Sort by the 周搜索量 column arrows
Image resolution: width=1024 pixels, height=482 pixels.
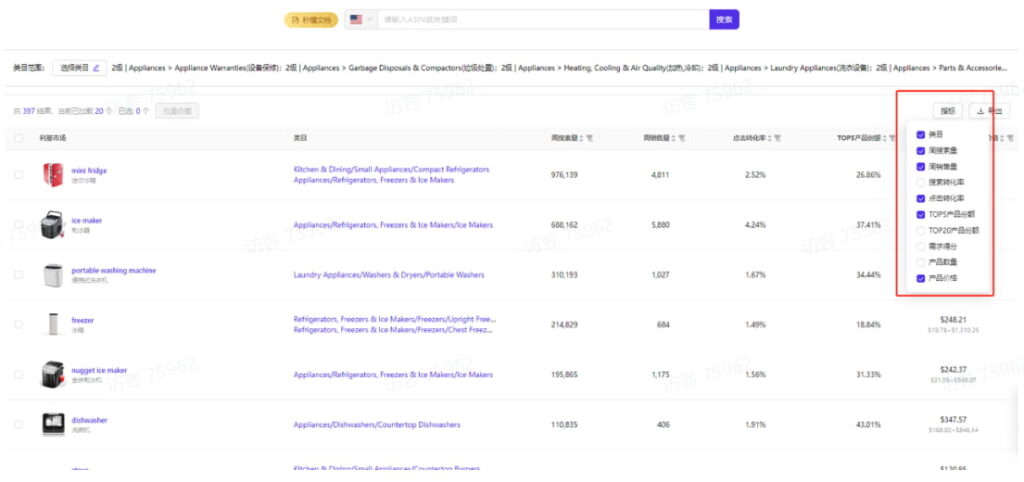pyautogui.click(x=581, y=137)
